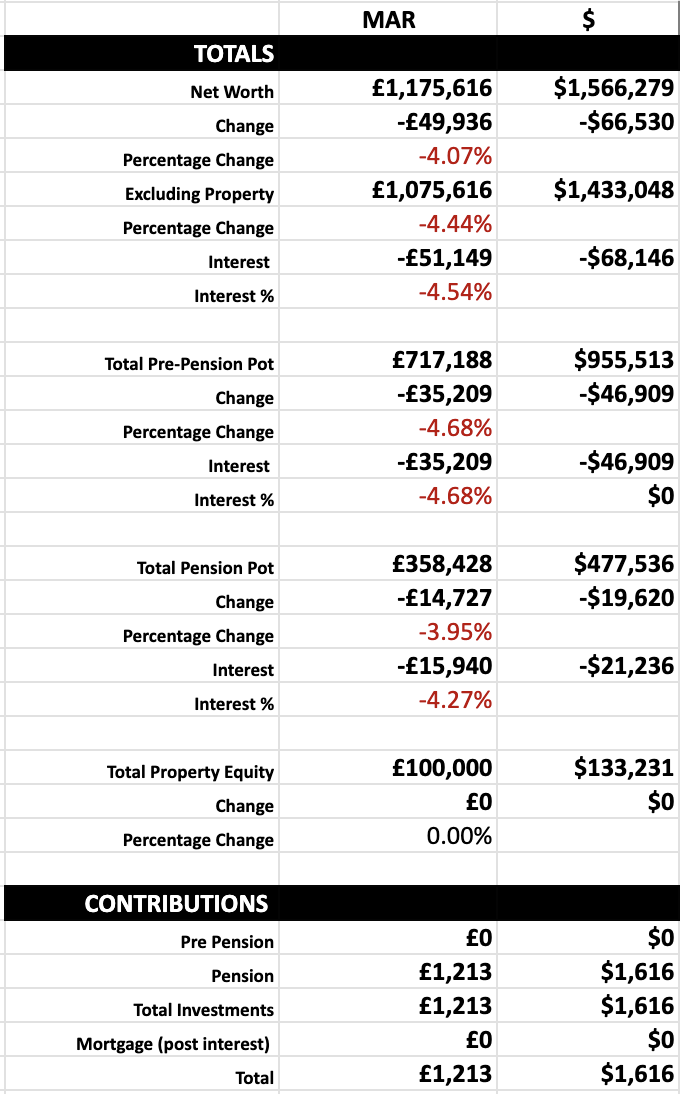Select the -4.07% percentage change cell
Viewport: 680px width, 1094px height.
coord(455,156)
